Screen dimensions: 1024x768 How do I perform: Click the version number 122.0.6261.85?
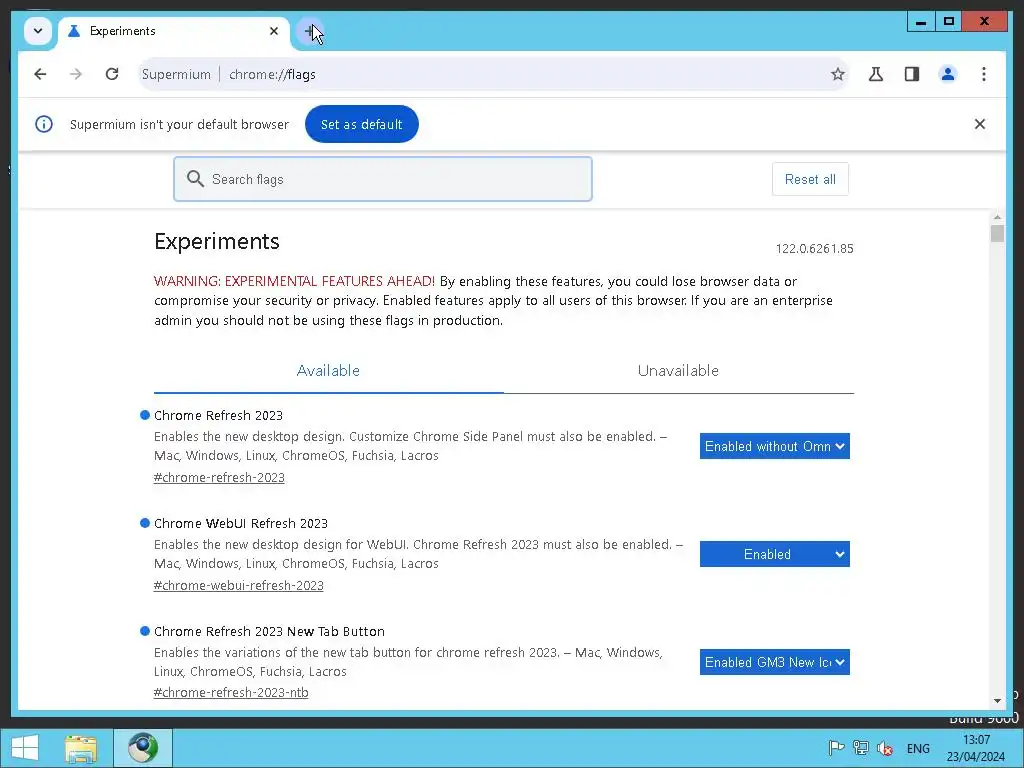[814, 249]
